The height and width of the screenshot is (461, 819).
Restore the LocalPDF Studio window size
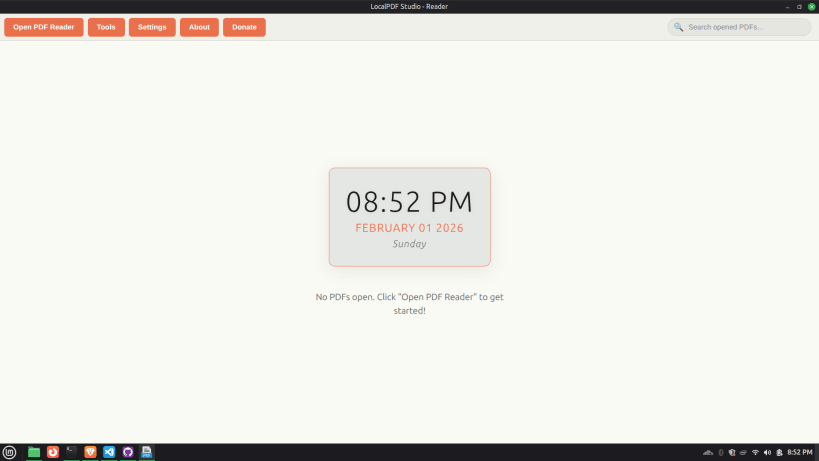click(799, 7)
